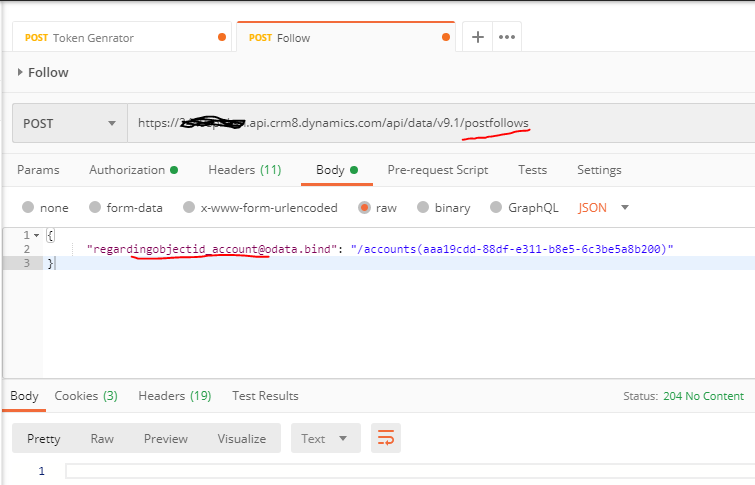
Task: Click unsaved dot on Token Genrator tab
Action: tap(222, 37)
